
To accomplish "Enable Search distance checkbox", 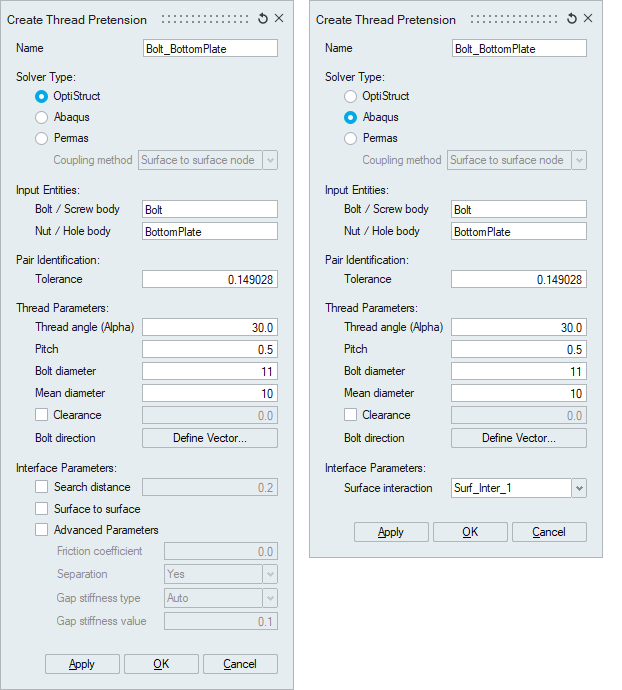I will pyautogui.click(x=41, y=487).
